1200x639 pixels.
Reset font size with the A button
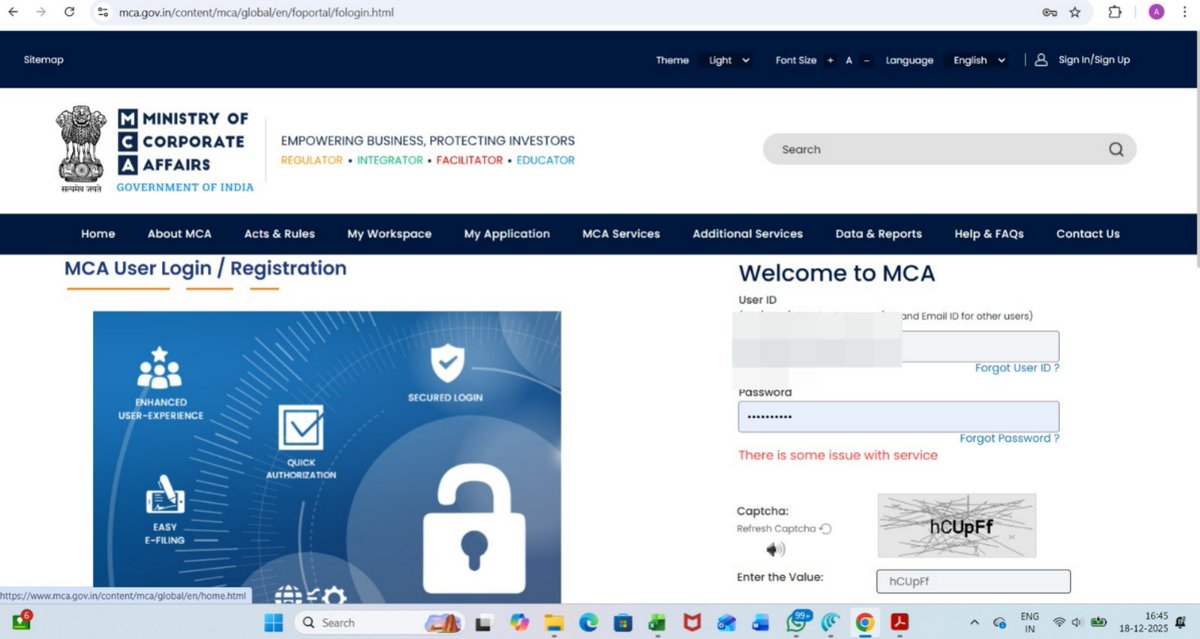pyautogui.click(x=848, y=60)
